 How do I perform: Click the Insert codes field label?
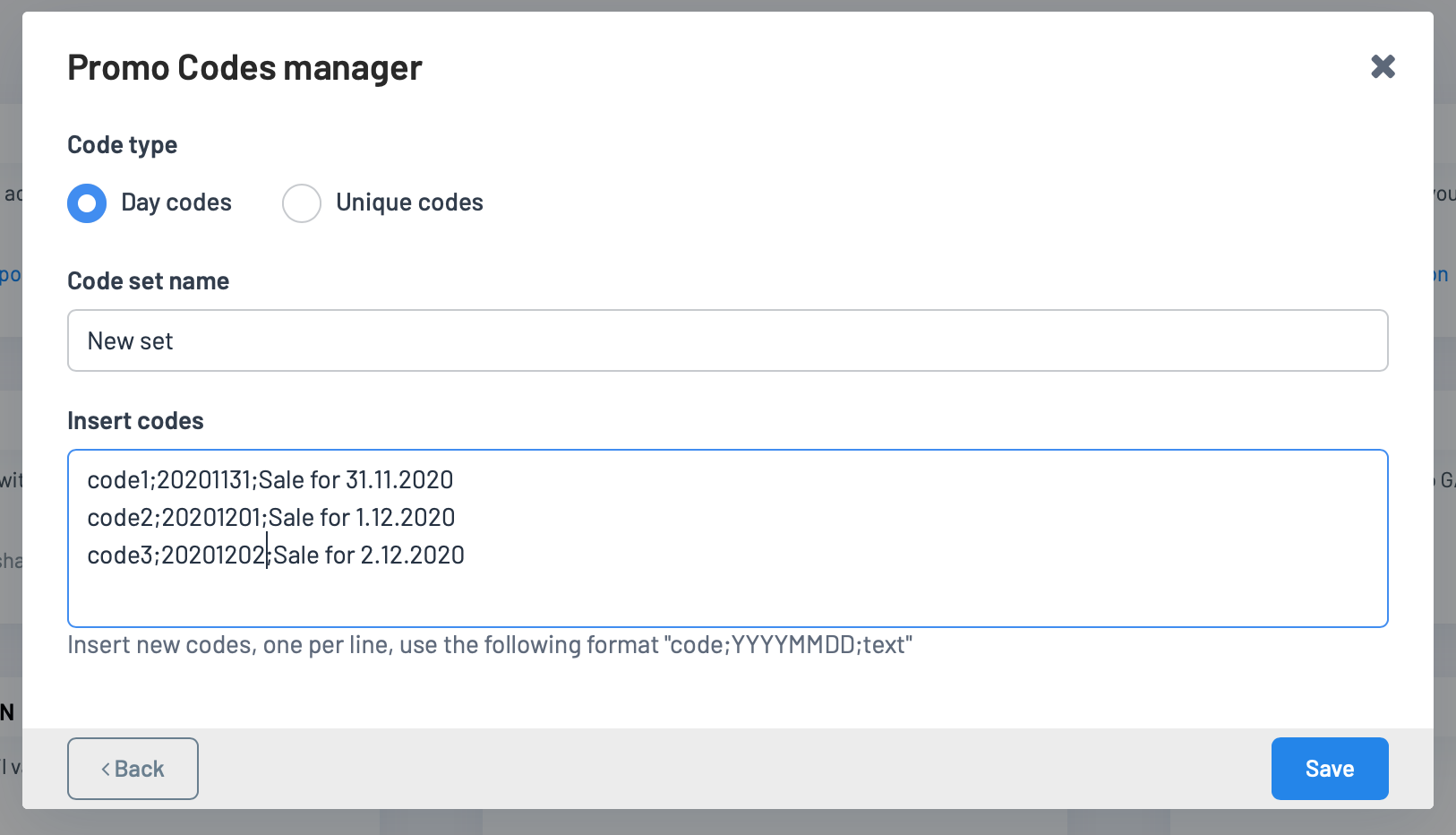[135, 421]
